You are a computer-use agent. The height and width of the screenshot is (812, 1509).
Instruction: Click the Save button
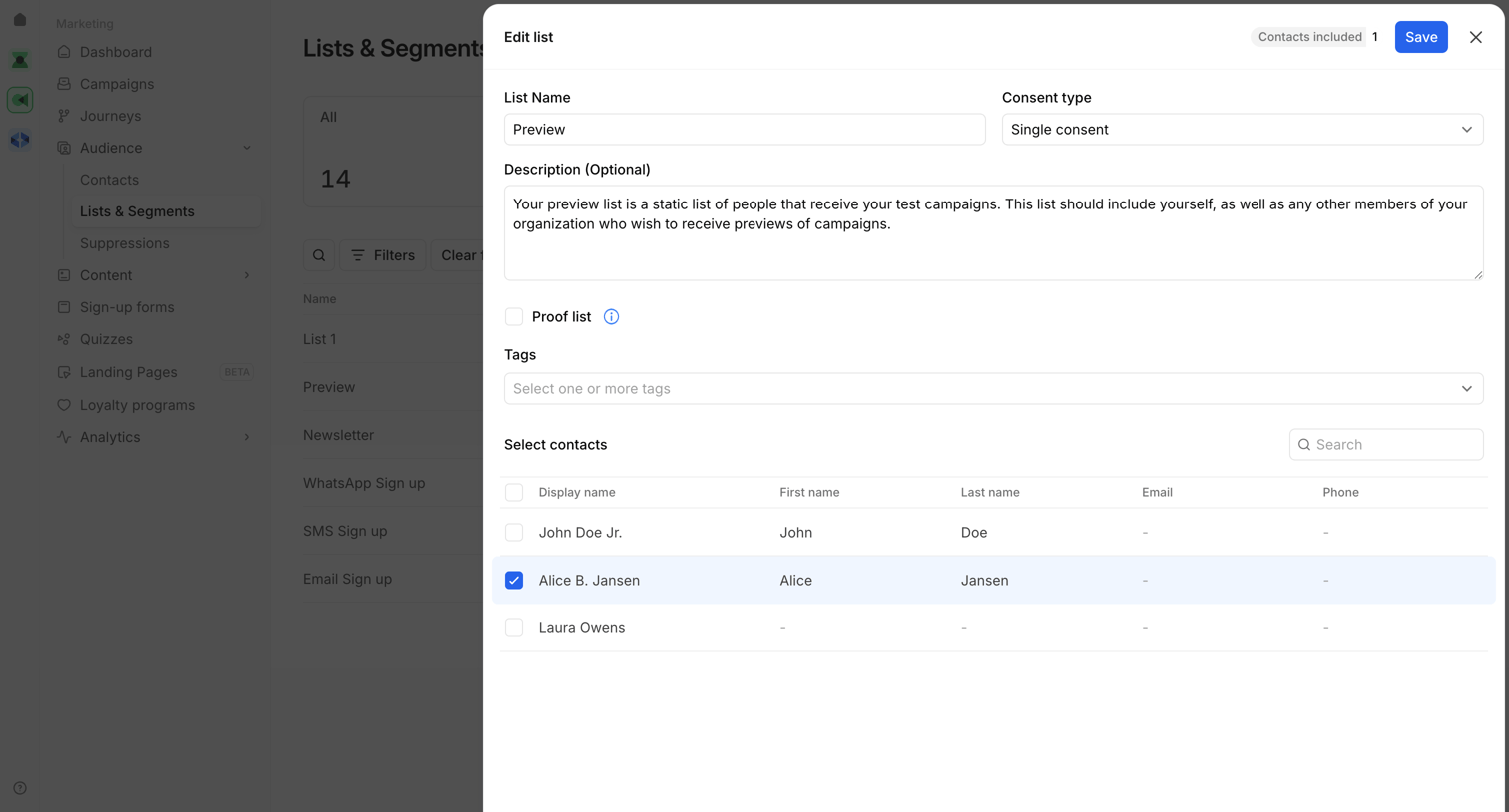1421,37
